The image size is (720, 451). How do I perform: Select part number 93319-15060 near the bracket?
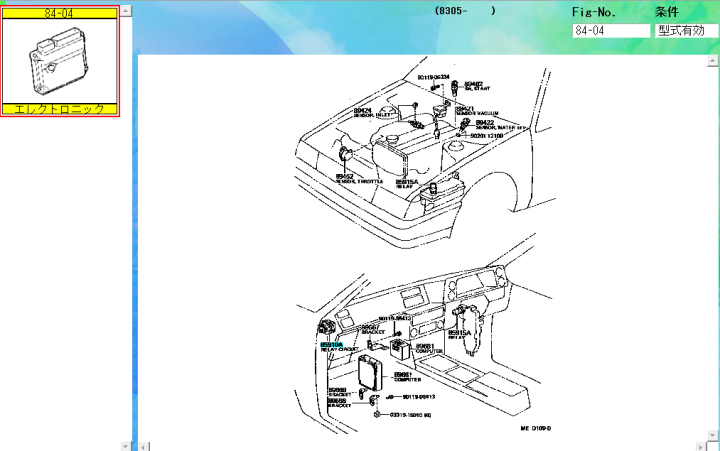point(410,414)
